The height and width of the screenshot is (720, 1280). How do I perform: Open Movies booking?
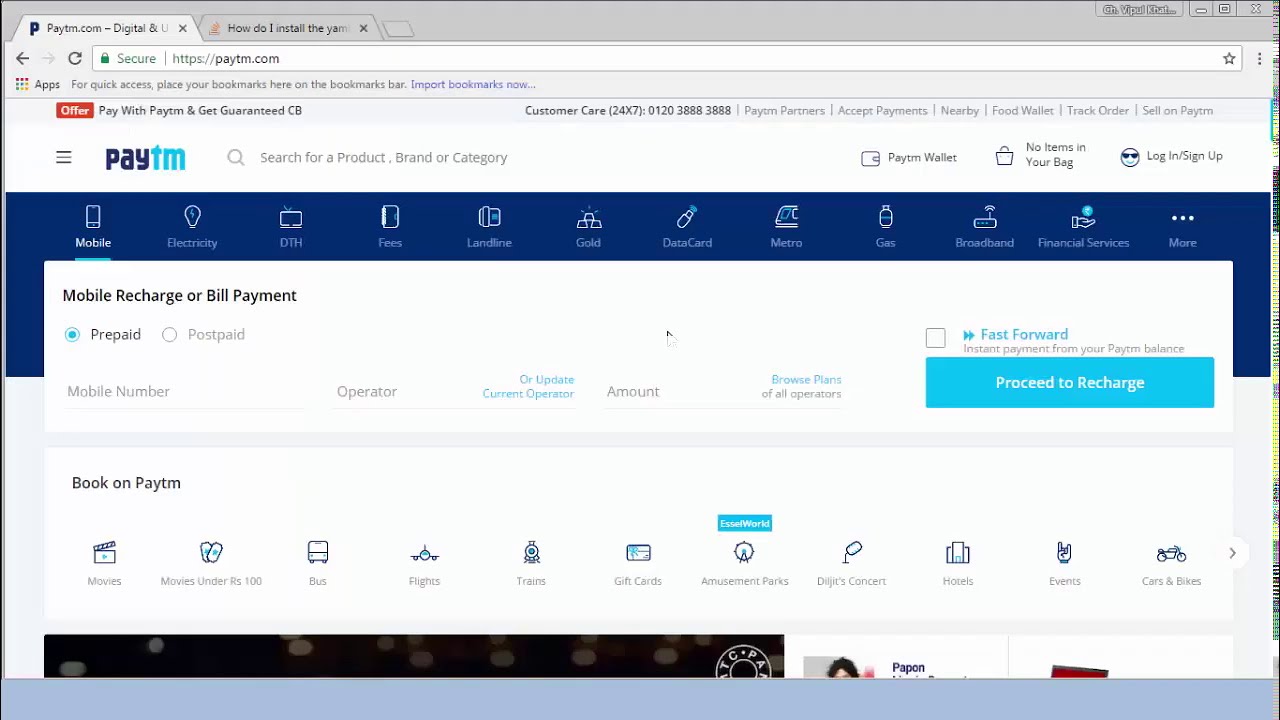[104, 563]
